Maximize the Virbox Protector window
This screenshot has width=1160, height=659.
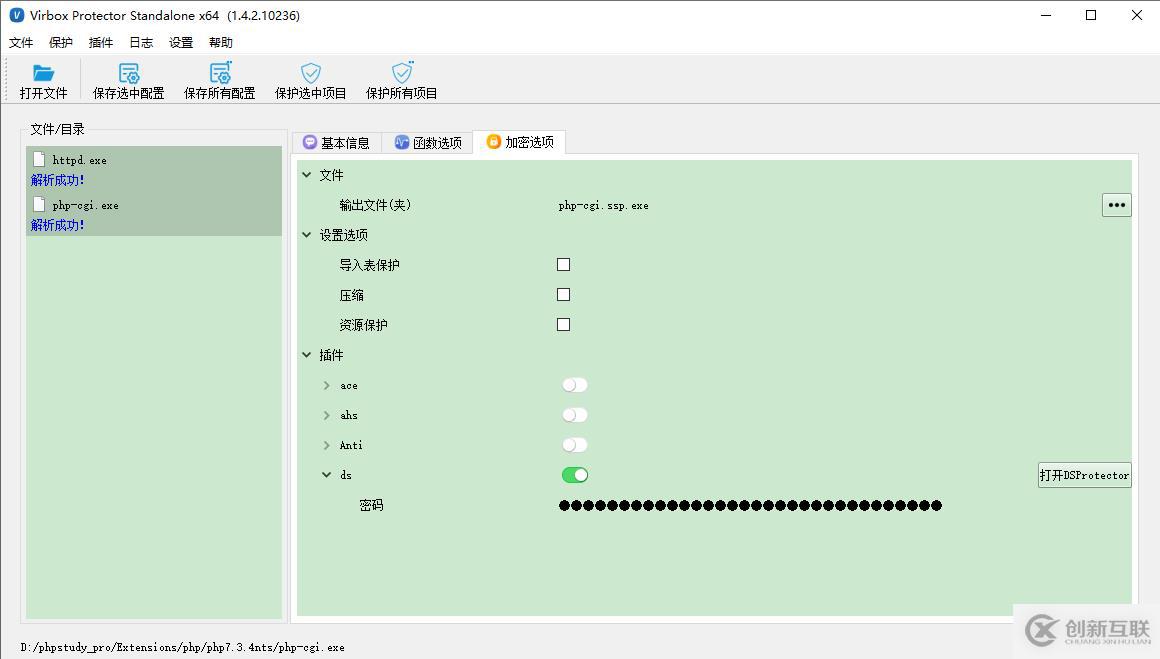(1090, 15)
